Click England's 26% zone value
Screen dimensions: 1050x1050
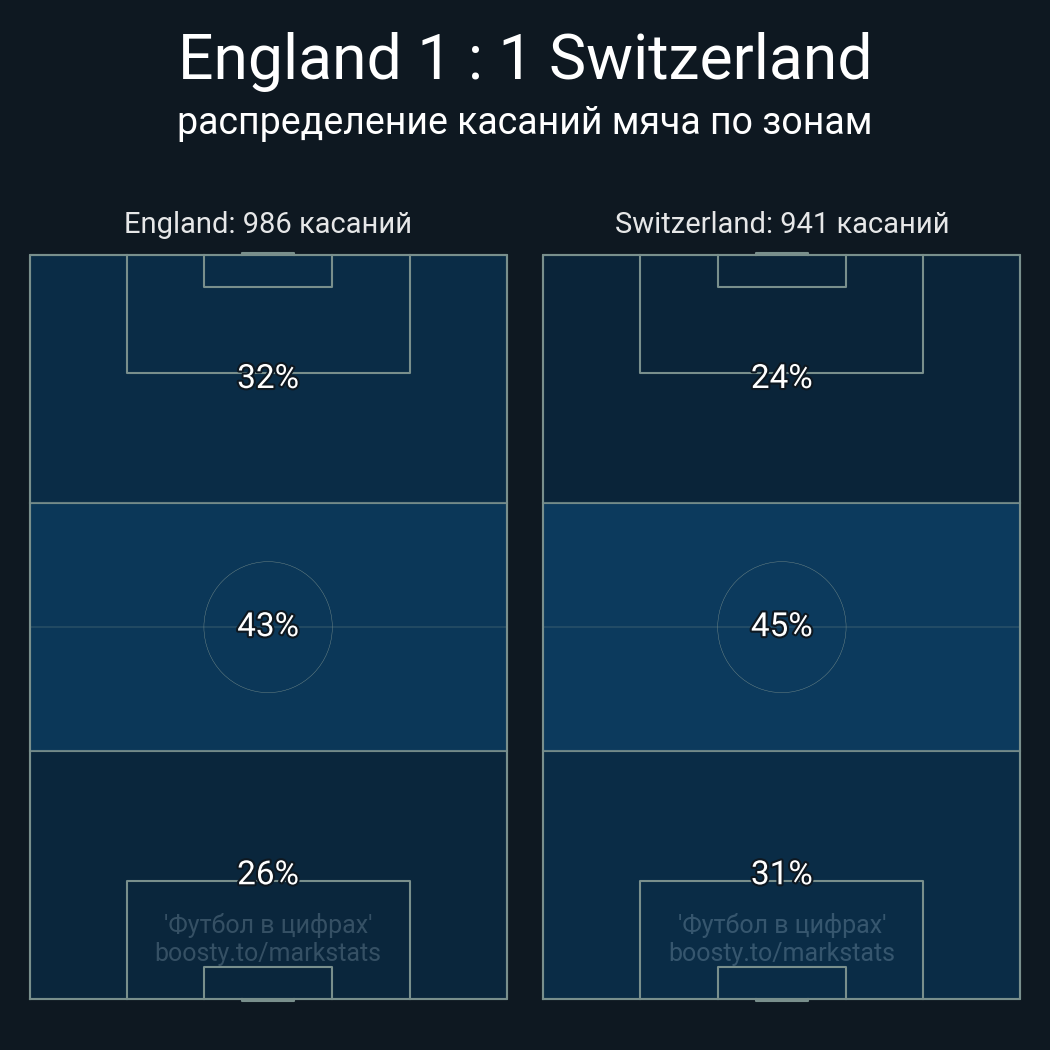click(x=268, y=873)
